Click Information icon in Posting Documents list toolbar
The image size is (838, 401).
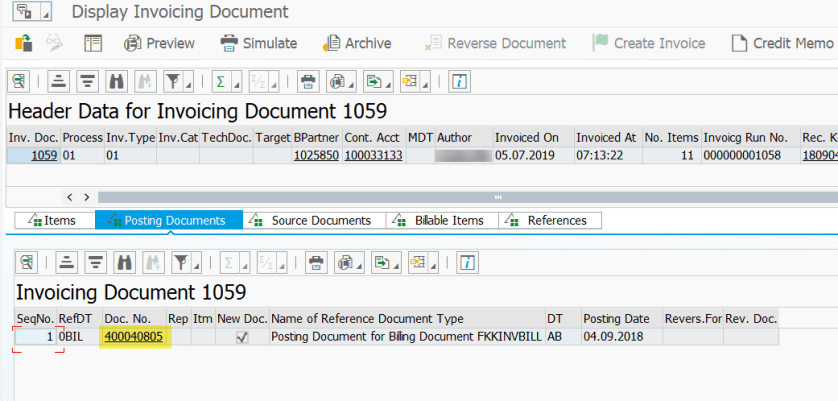(x=467, y=262)
